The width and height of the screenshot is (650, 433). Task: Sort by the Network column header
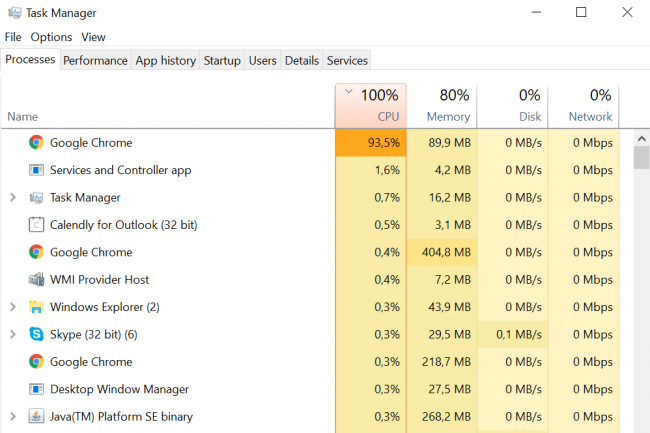click(x=584, y=106)
